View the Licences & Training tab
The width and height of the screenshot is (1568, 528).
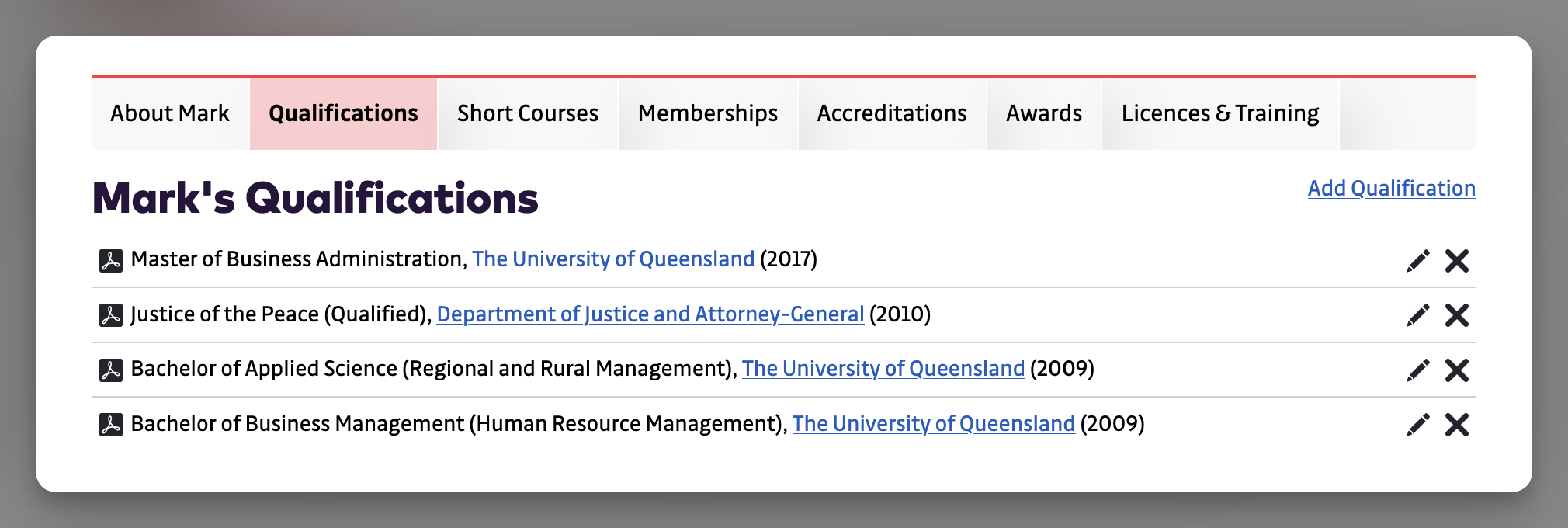coord(1220,113)
